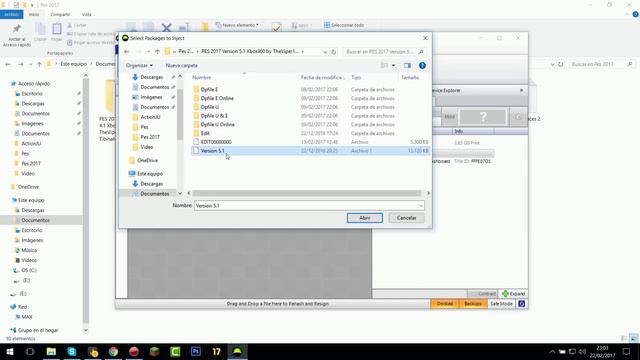This screenshot has width=640, height=360.
Task: Open the Windows Start menu
Action: click(x=10, y=351)
